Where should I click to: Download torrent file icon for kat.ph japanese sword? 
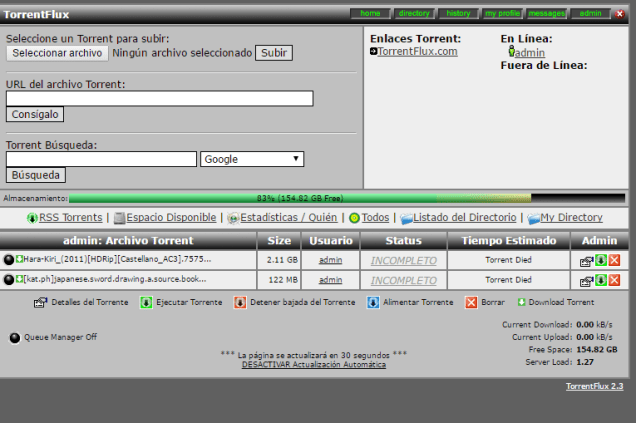(x=19, y=279)
